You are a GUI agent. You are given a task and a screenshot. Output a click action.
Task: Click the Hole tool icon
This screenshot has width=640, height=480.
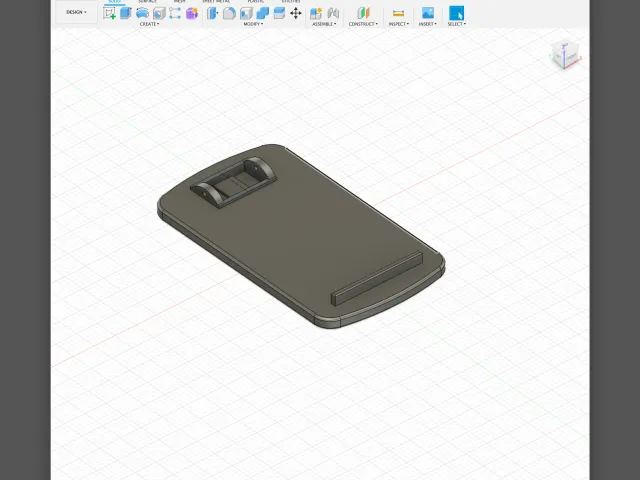click(159, 13)
